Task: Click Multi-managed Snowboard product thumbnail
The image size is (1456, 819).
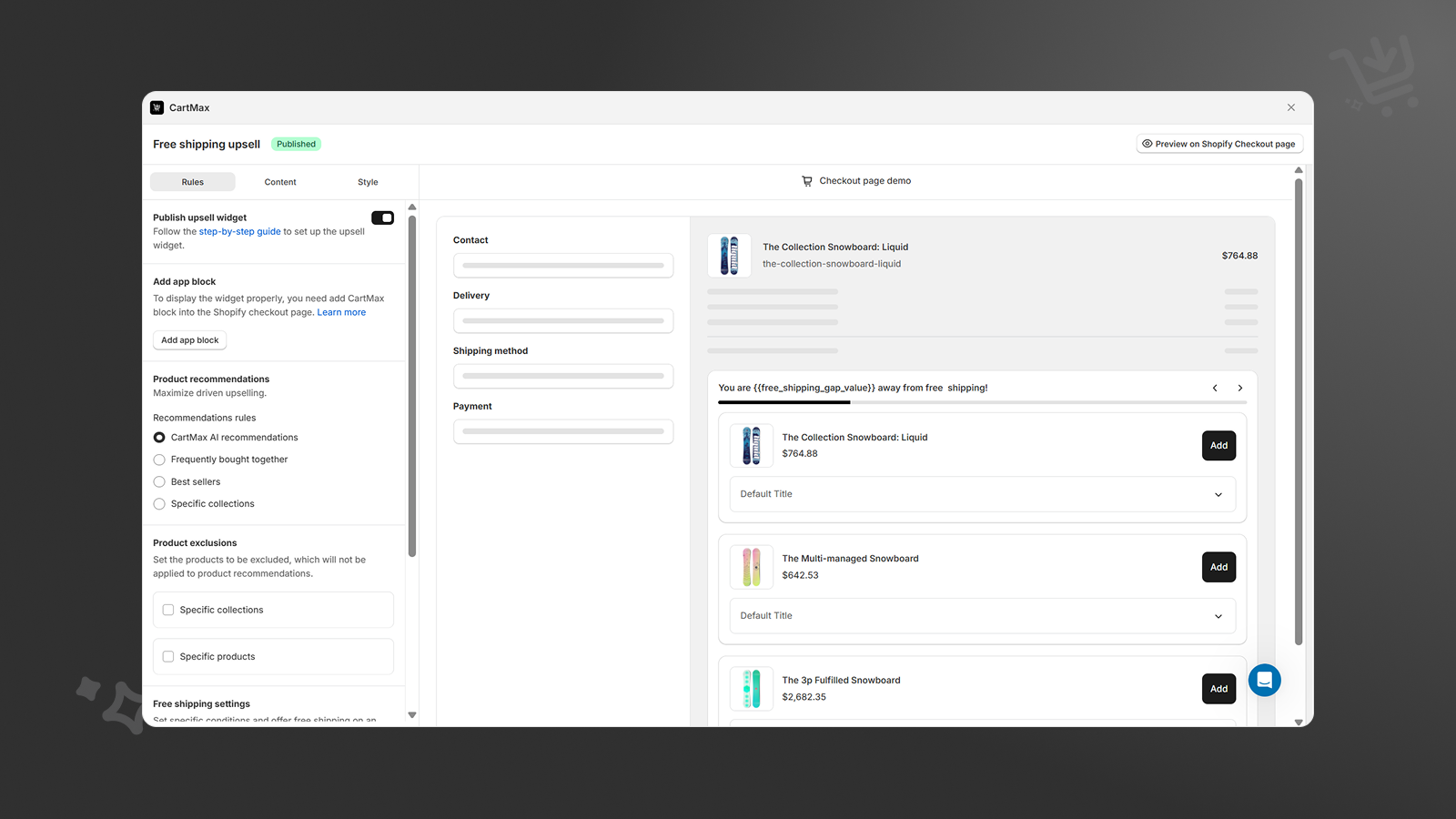Action: click(x=752, y=567)
